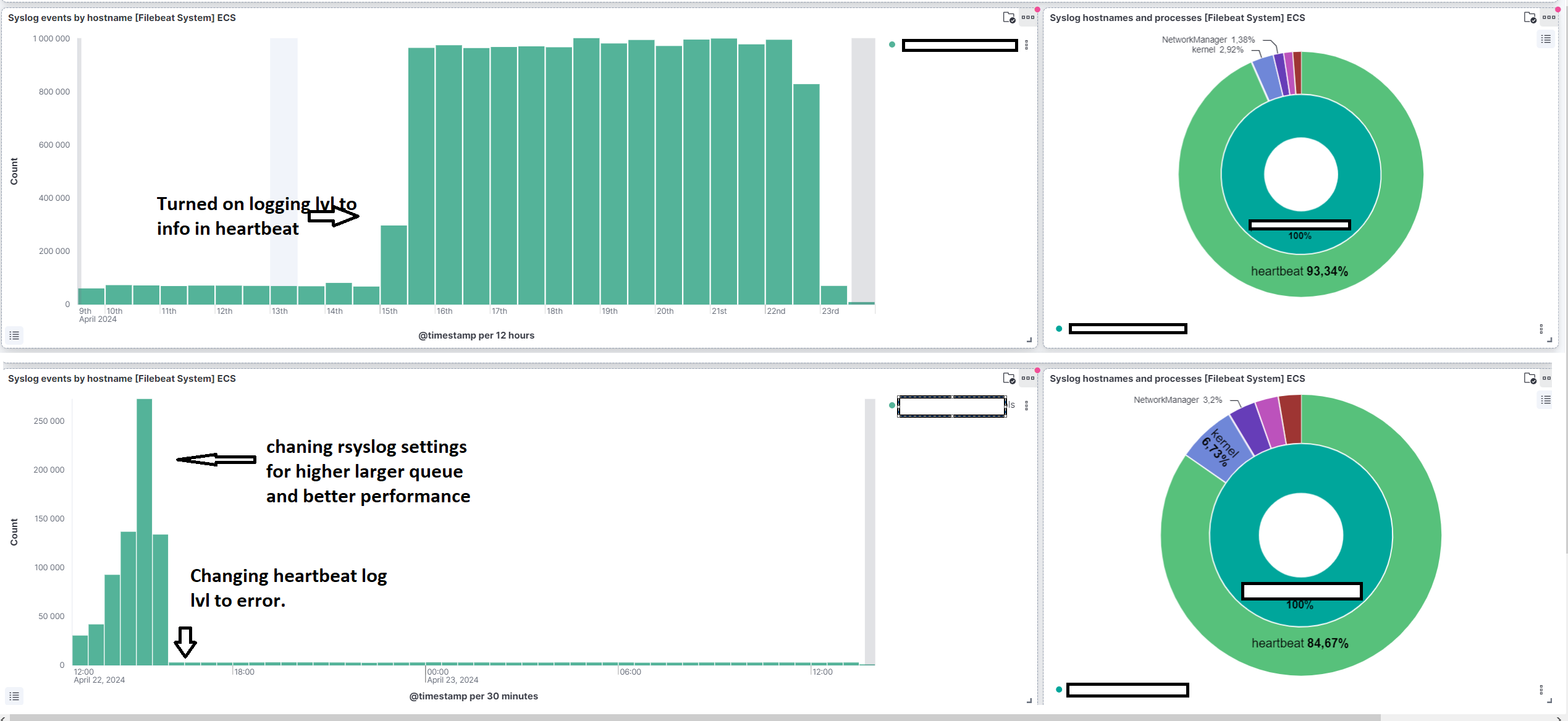
Task: Click top 'Syslog events by hostname' panel title
Action: 122,18
